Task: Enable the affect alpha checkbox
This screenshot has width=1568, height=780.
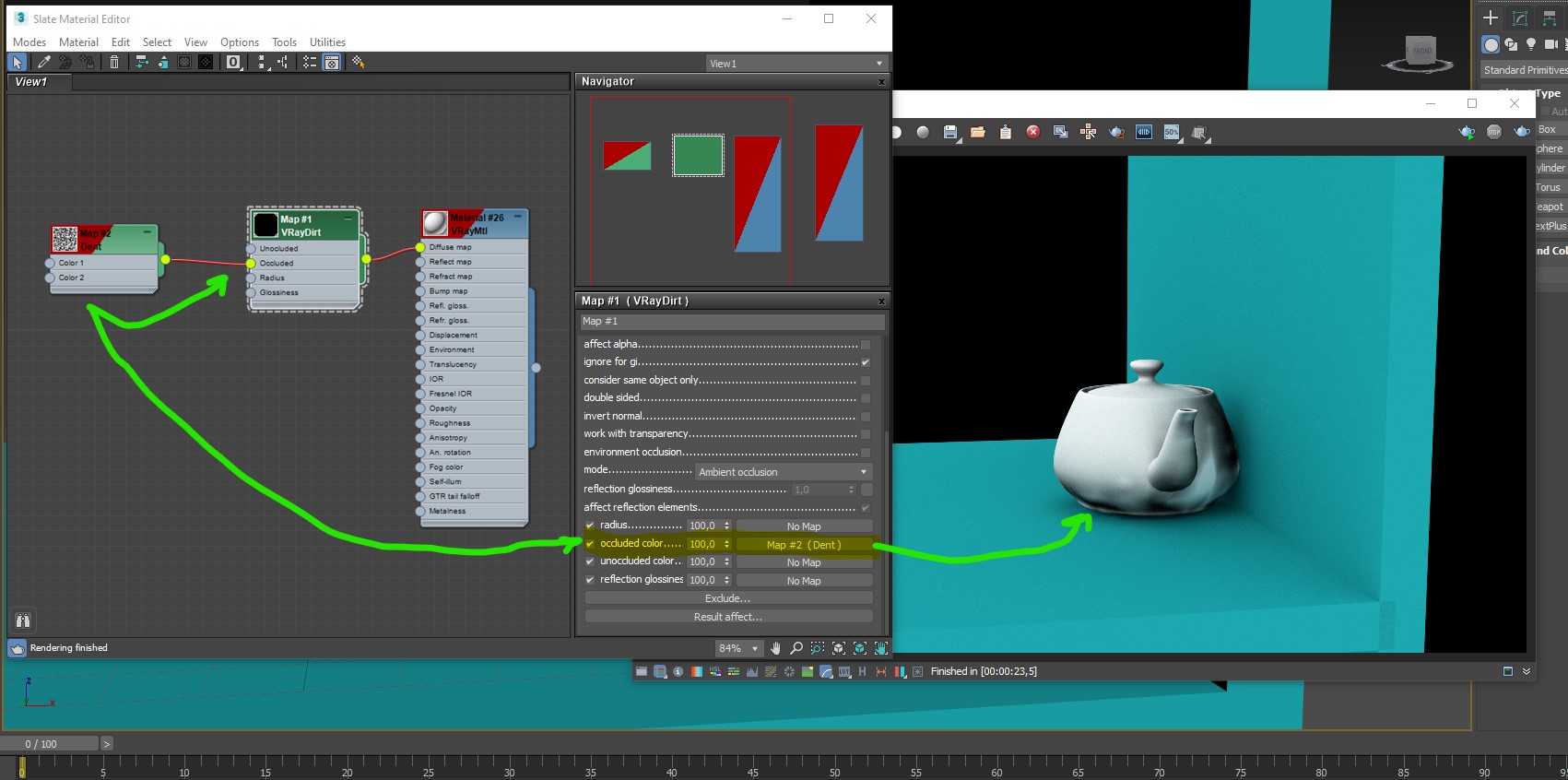Action: point(866,345)
